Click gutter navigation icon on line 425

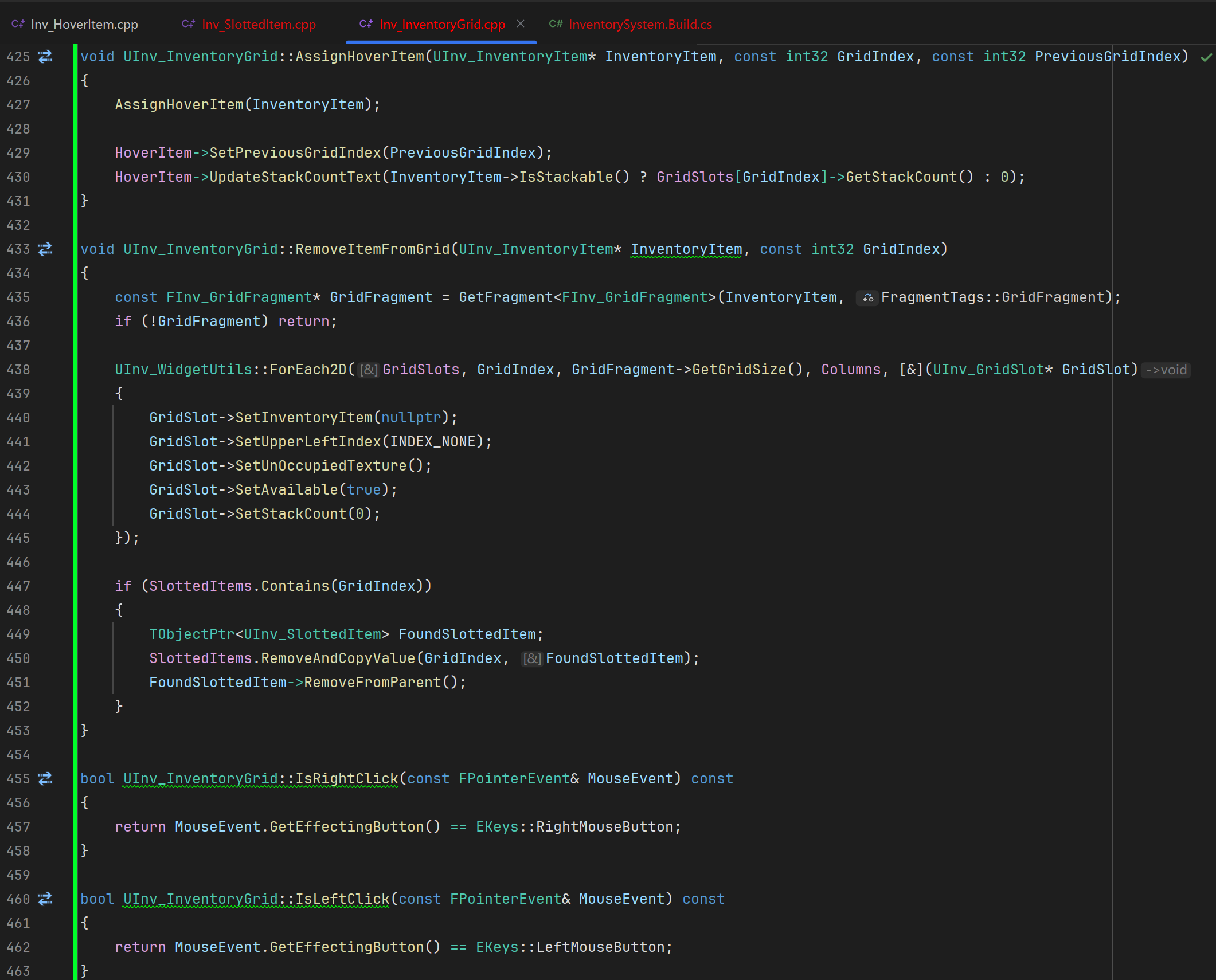pos(45,57)
